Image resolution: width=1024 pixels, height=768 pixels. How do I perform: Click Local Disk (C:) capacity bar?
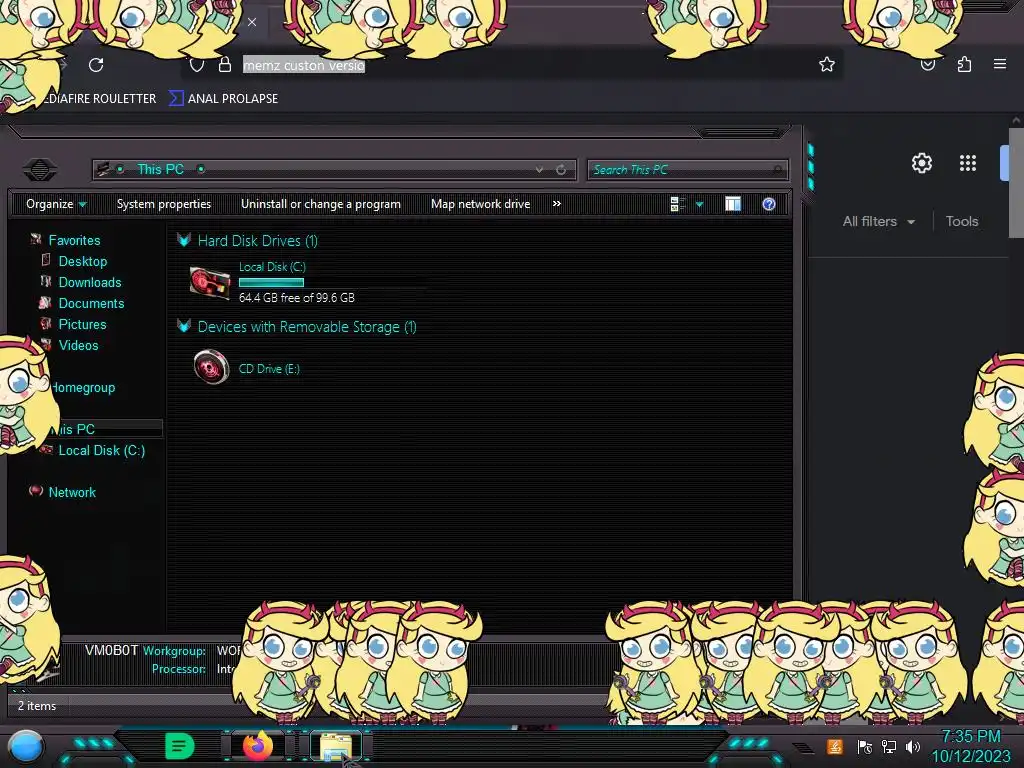point(272,282)
